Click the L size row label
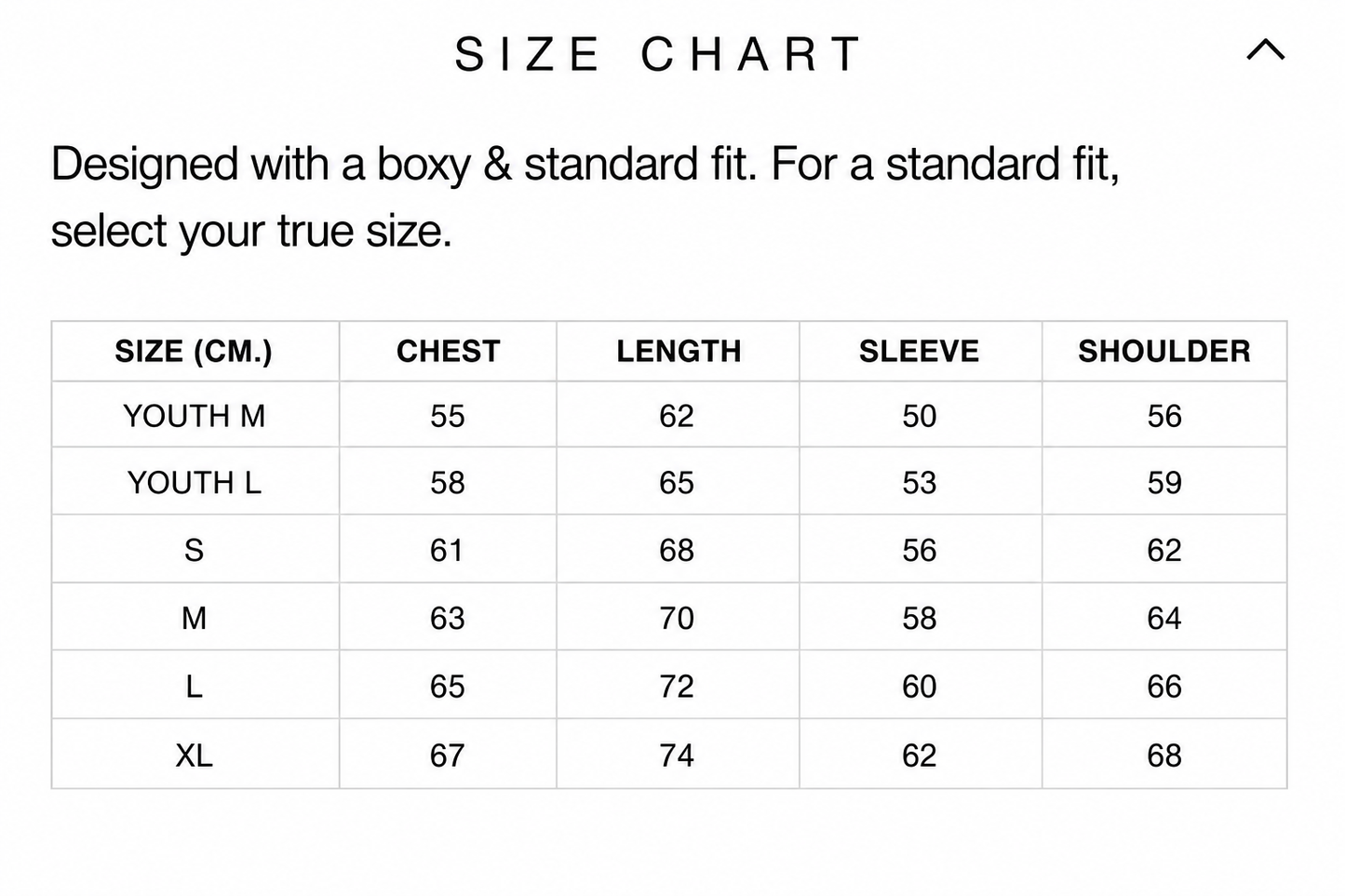This screenshot has width=1345, height=896. [194, 687]
